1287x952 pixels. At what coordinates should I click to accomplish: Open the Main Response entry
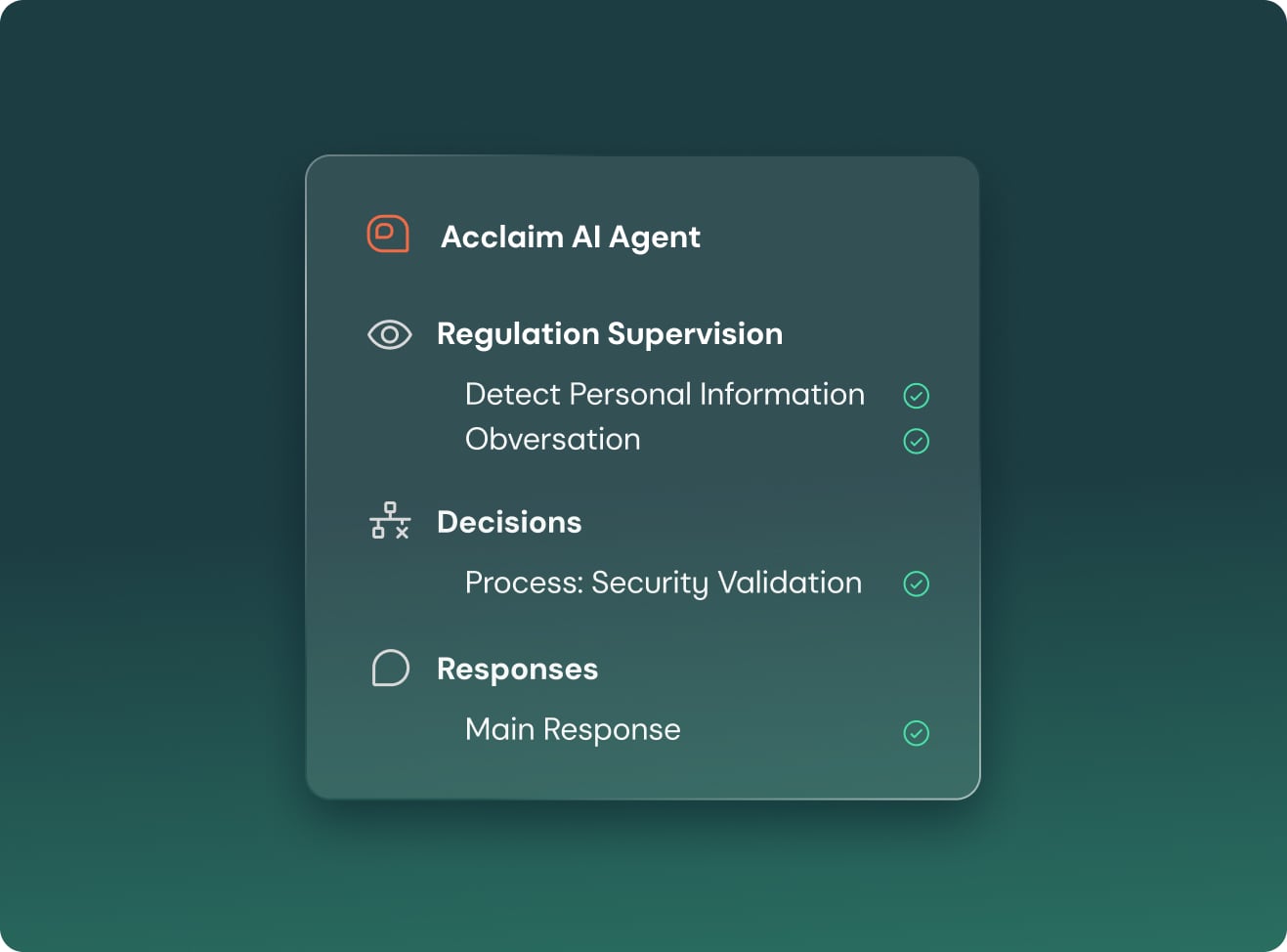[573, 730]
